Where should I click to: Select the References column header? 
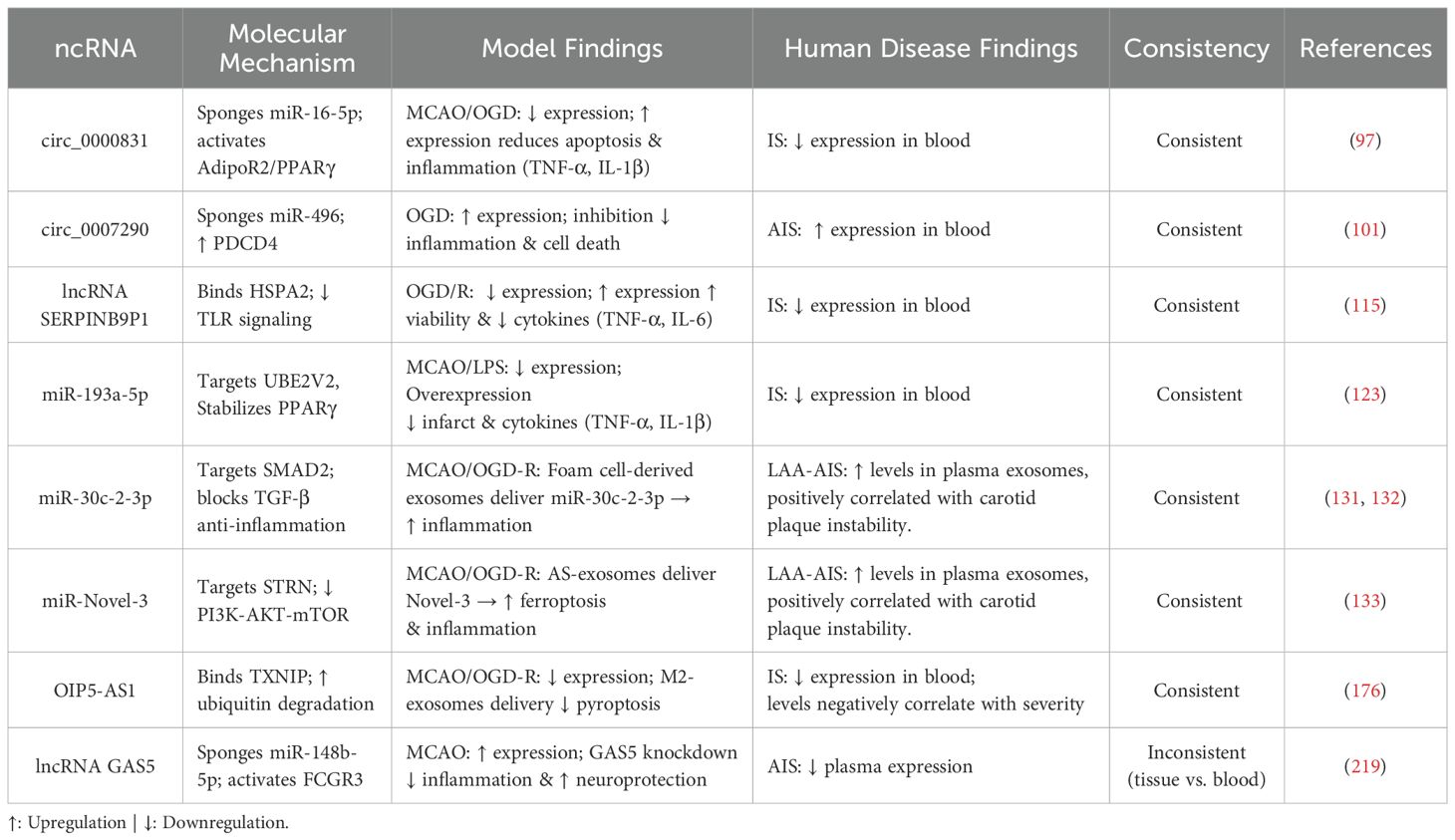(1365, 49)
